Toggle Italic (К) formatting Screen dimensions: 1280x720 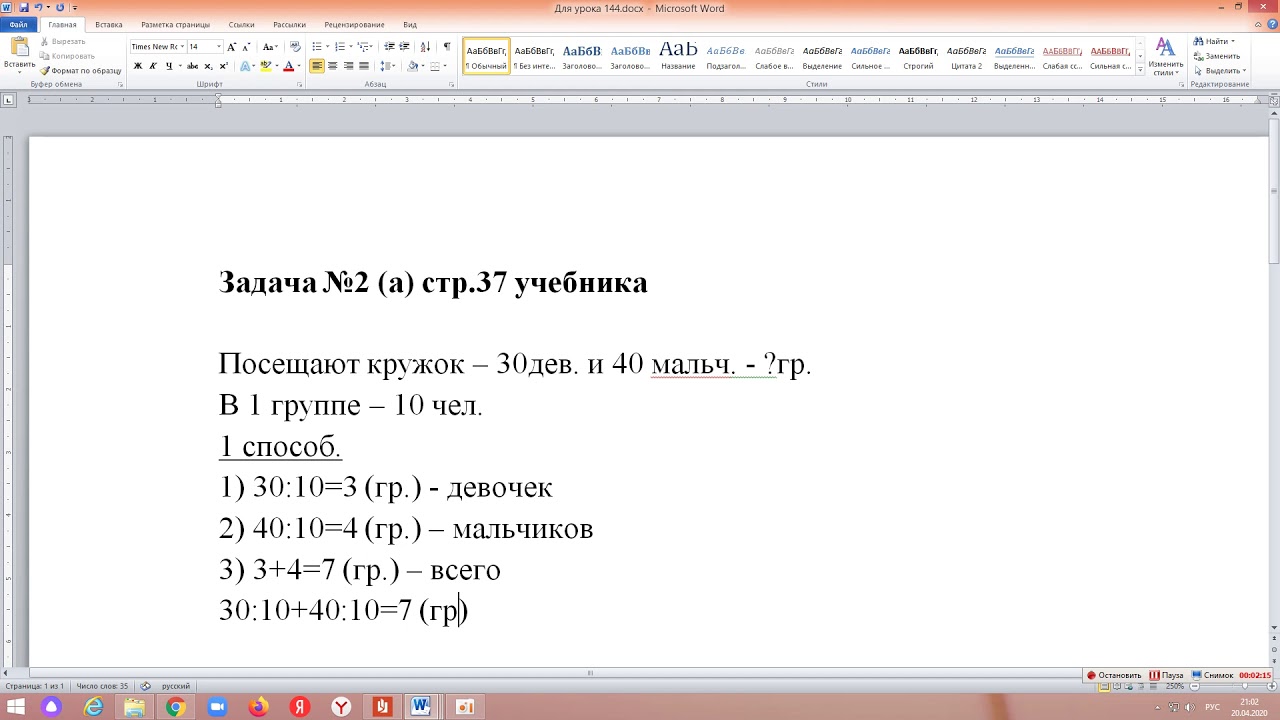[153, 66]
